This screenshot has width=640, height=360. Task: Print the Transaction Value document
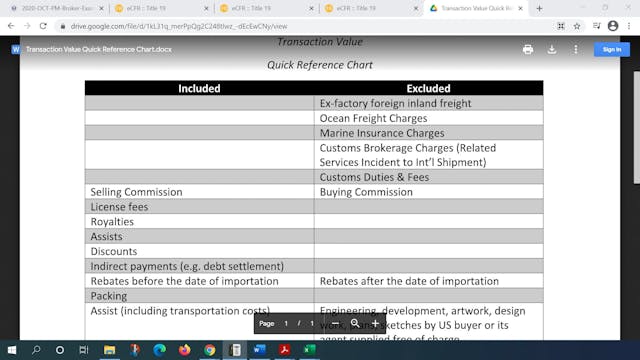(528, 49)
